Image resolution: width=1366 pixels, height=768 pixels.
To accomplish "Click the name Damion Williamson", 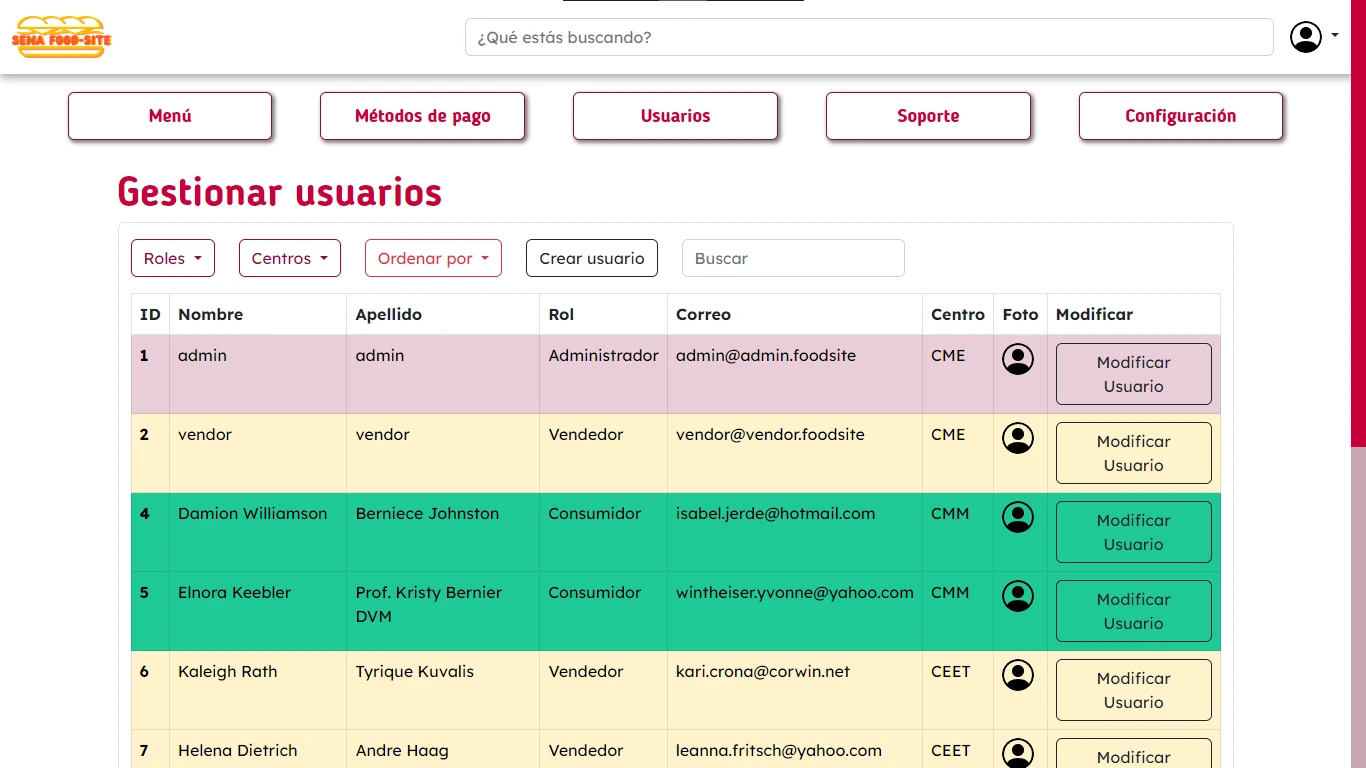I will click(x=252, y=513).
